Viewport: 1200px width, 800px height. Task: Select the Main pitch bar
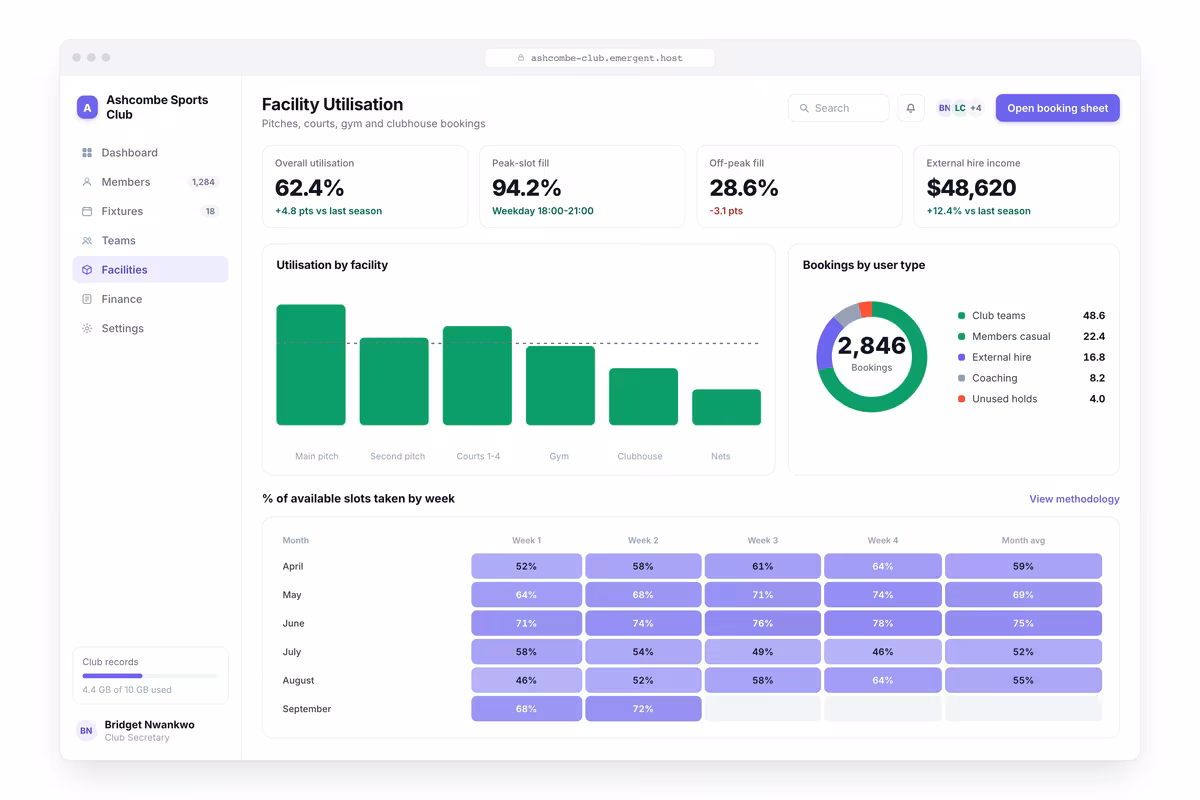[311, 365]
